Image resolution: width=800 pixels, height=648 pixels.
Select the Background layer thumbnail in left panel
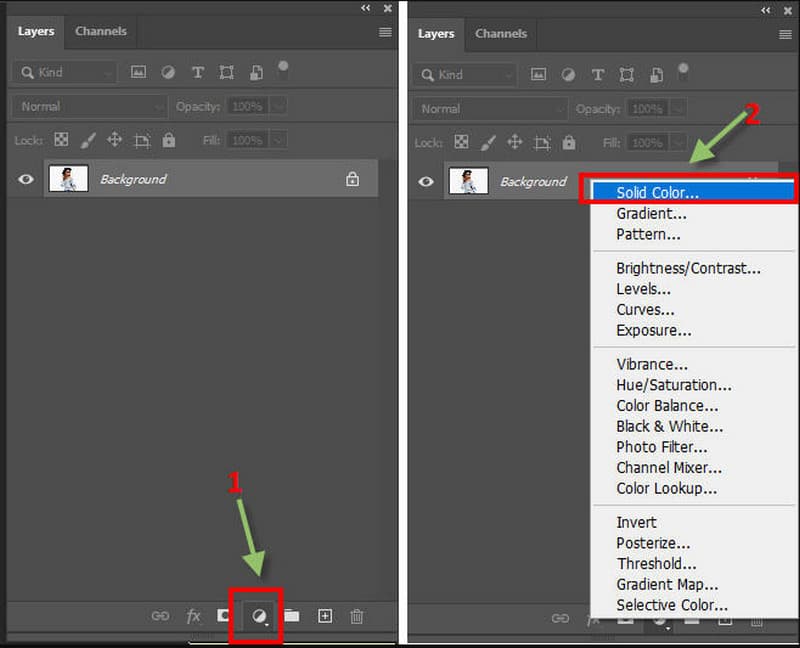click(67, 179)
